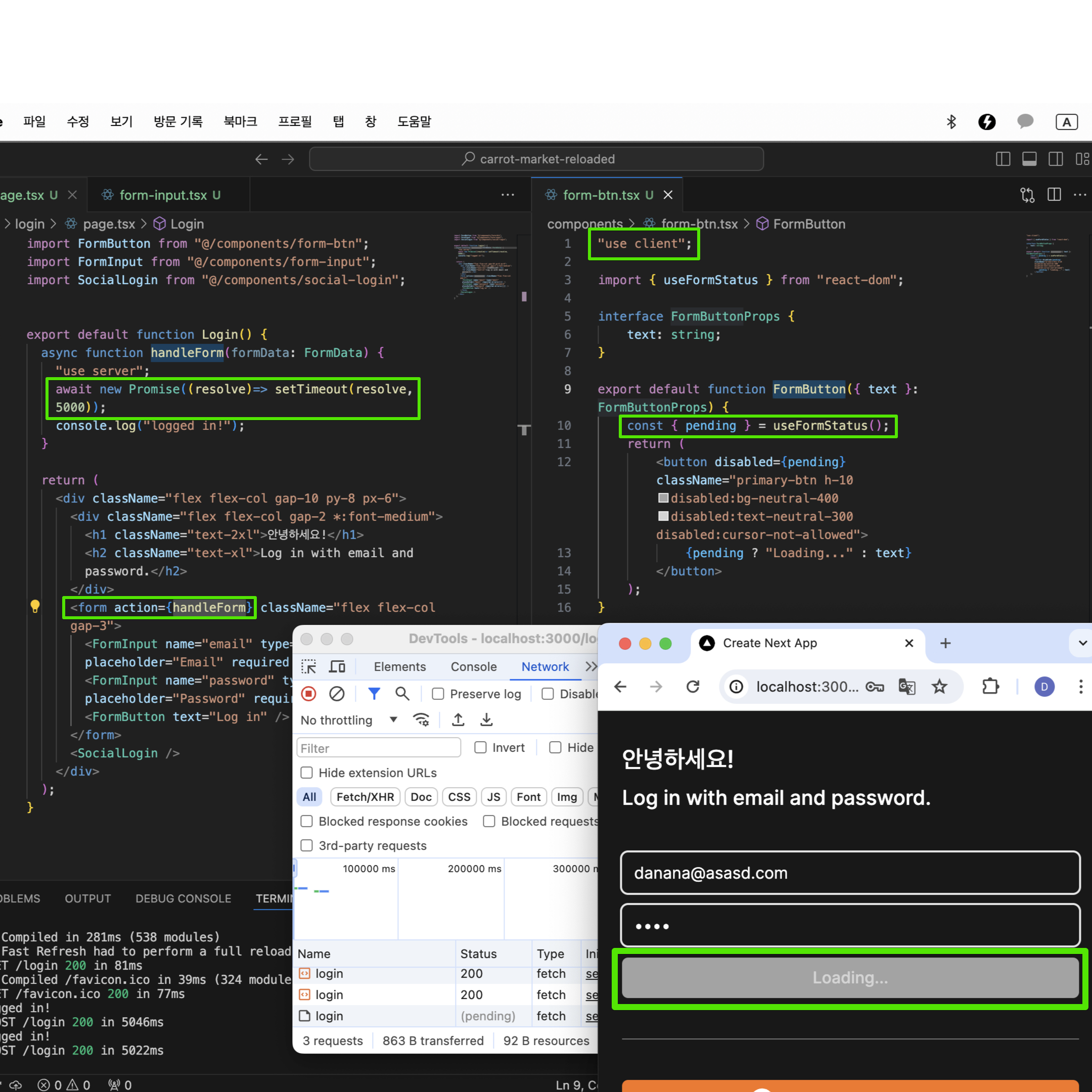This screenshot has width=1092, height=1092.
Task: Check the Blocked requests checkbox
Action: pos(489,821)
